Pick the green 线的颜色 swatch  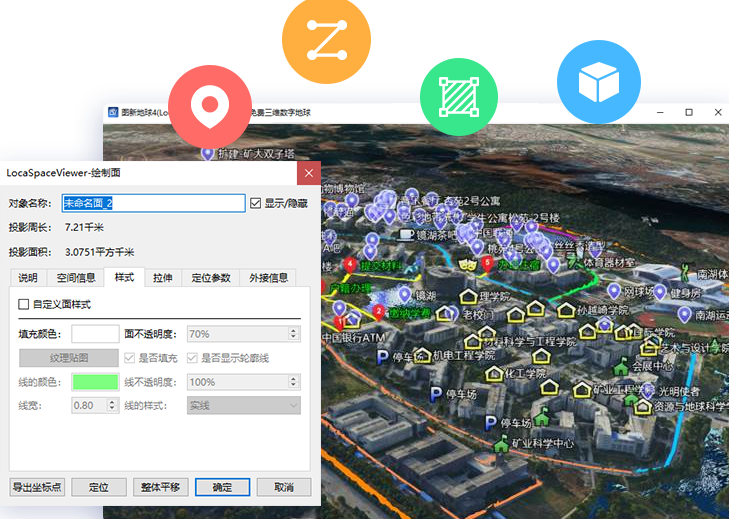[x=95, y=382]
